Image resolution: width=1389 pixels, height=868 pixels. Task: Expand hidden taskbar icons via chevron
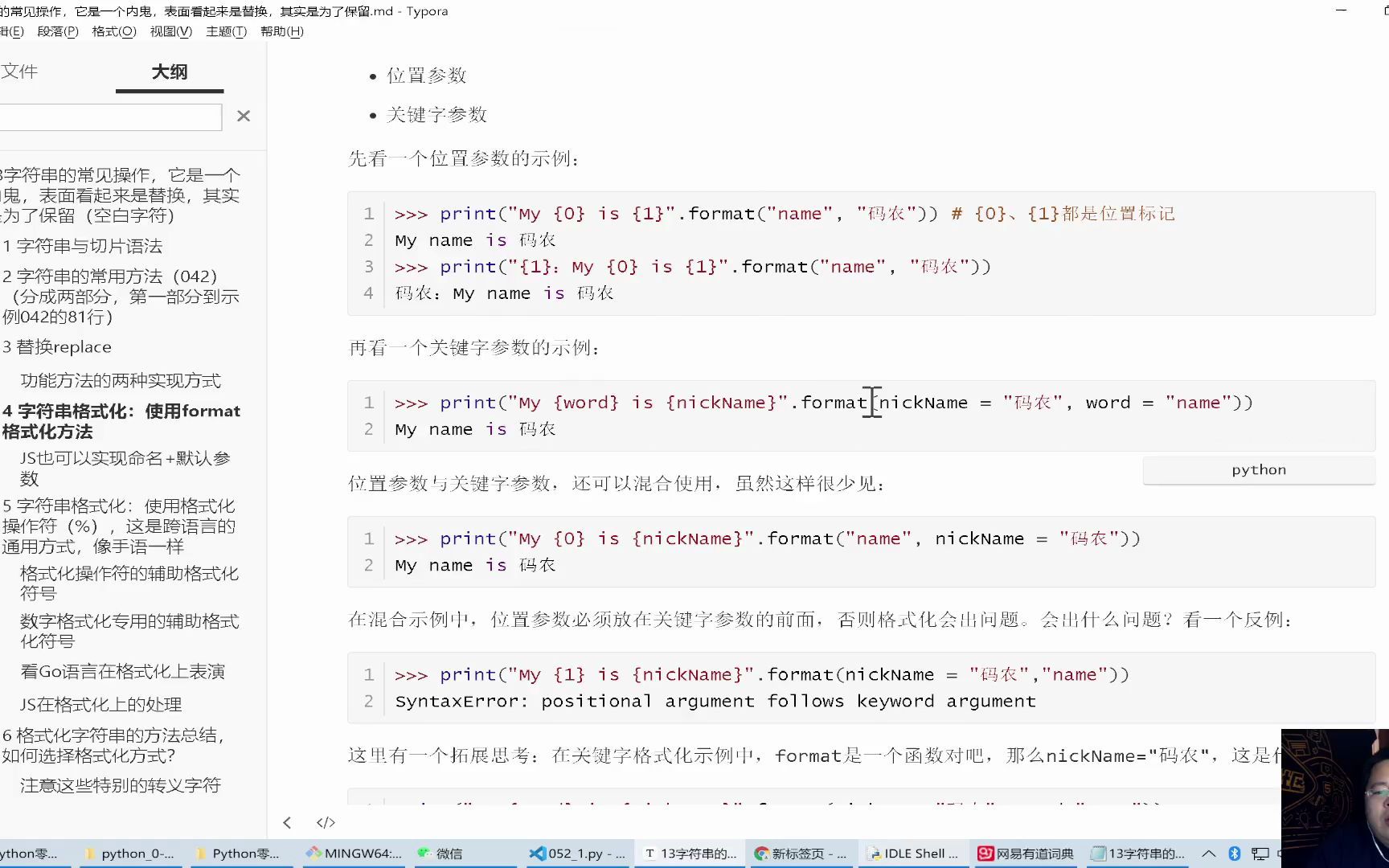tap(1209, 854)
